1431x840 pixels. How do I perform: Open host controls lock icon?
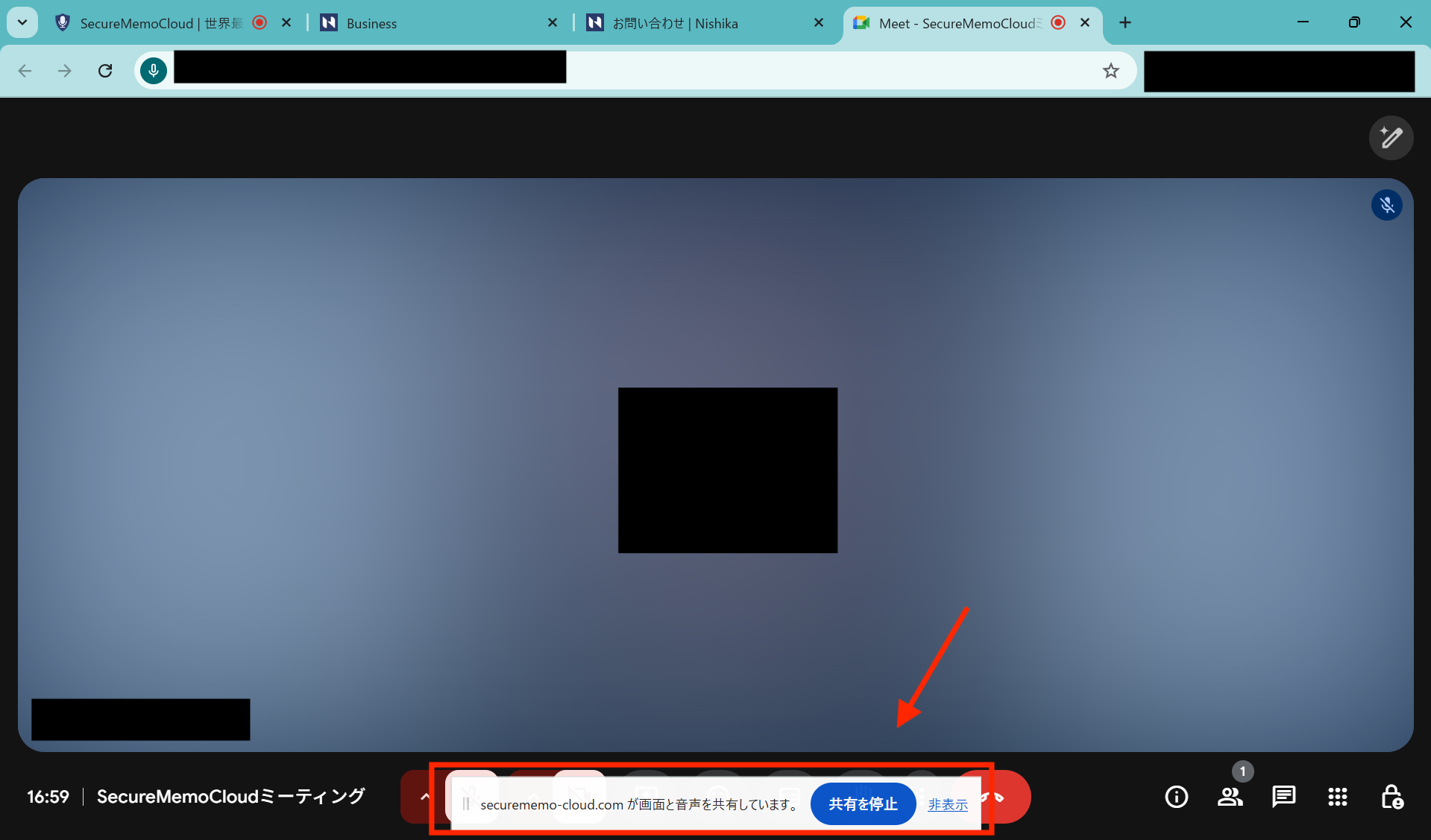1391,797
